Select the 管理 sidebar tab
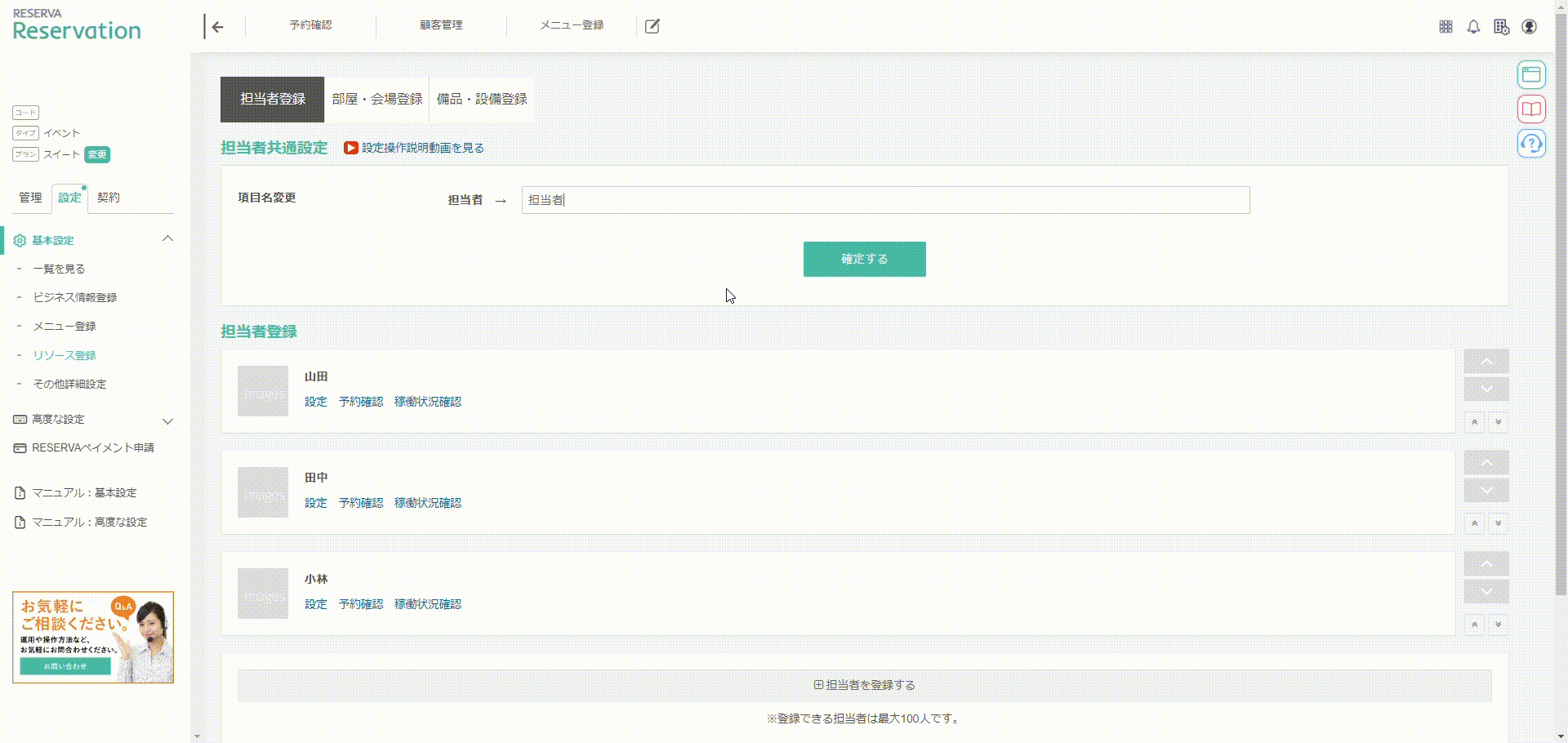1568x743 pixels. [30, 198]
